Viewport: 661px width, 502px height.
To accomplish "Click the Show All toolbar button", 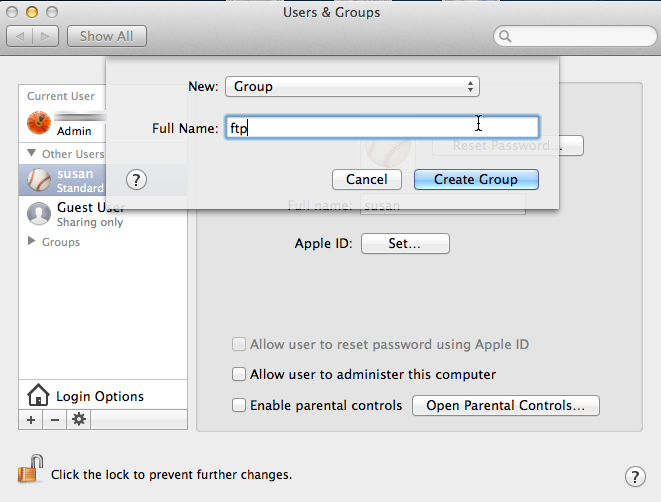I will 107,36.
